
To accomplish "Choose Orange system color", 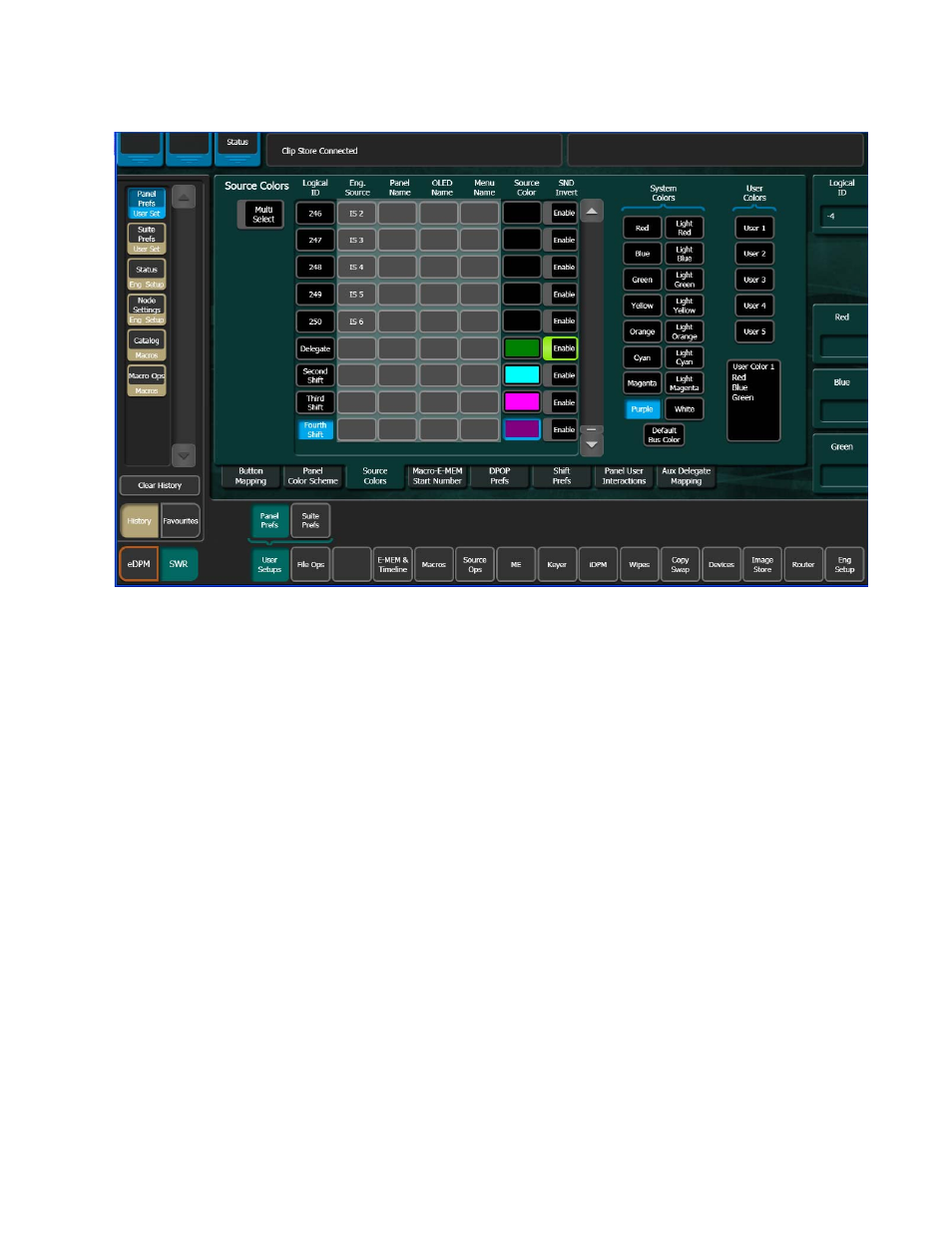I will pos(642,331).
